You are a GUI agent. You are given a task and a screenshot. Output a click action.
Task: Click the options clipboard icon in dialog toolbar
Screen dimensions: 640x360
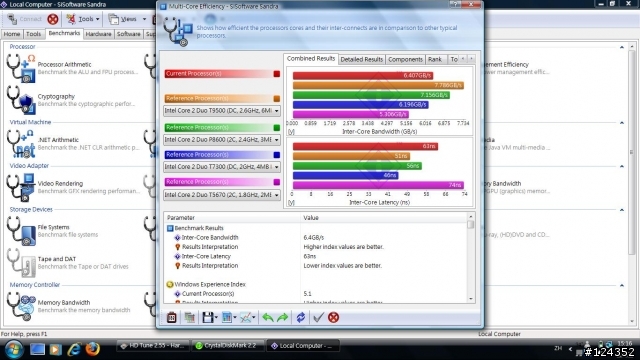click(x=171, y=318)
